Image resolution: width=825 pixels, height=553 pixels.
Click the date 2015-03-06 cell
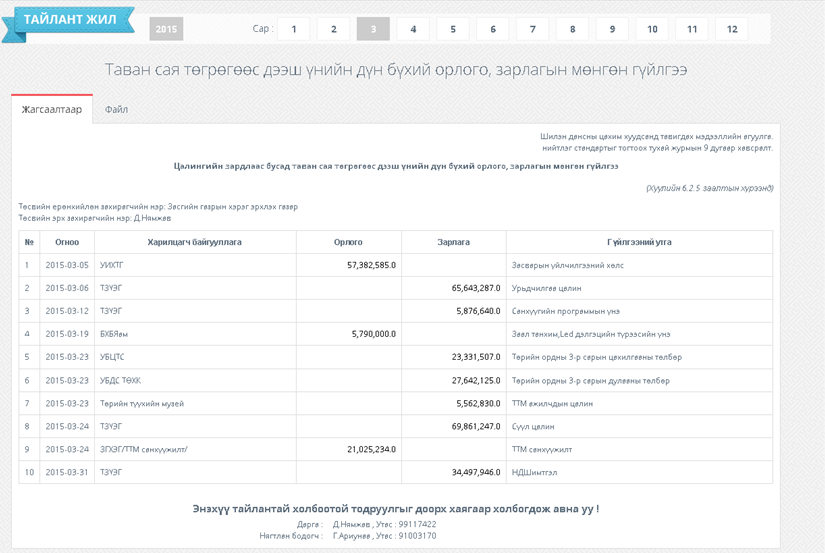coord(67,288)
